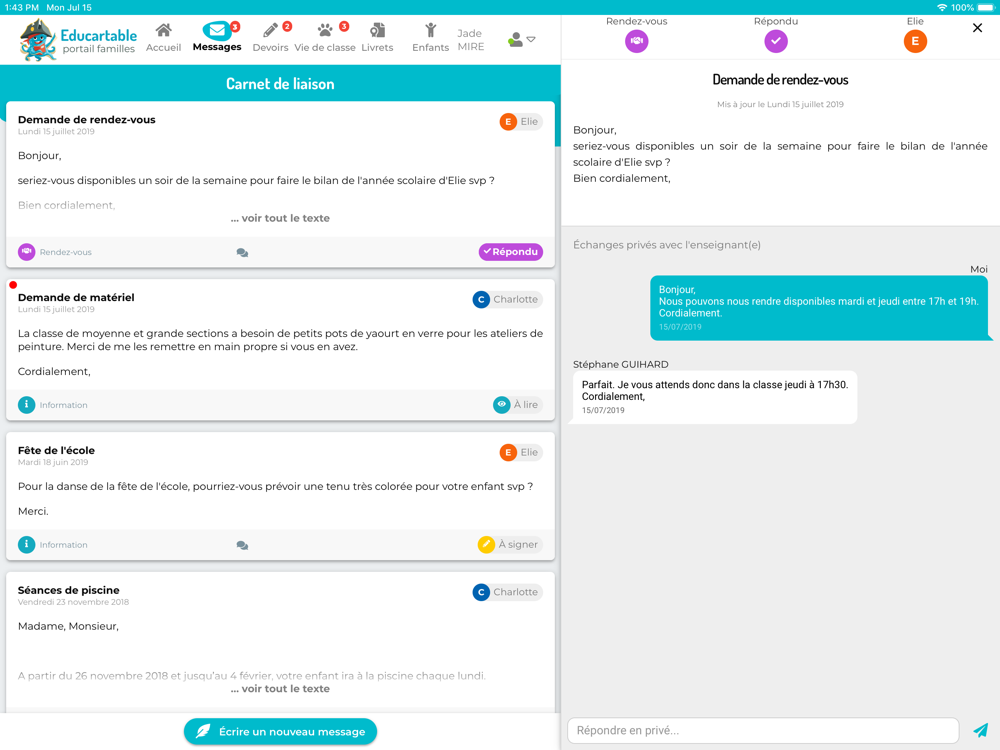Image resolution: width=1000 pixels, height=750 pixels.
Task: Open the Livrets tab
Action: click(x=377, y=38)
